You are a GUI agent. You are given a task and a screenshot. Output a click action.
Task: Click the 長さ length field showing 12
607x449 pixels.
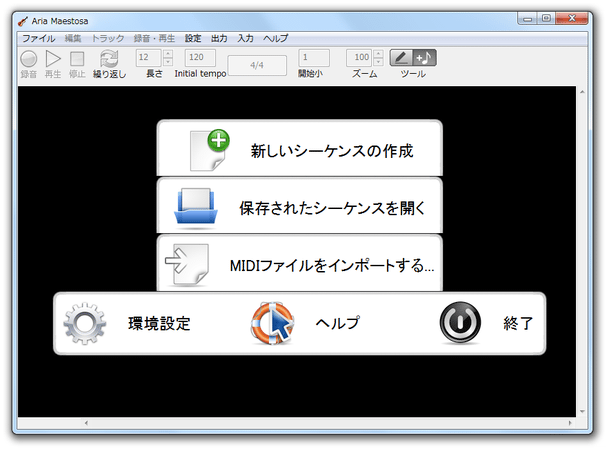click(x=148, y=57)
